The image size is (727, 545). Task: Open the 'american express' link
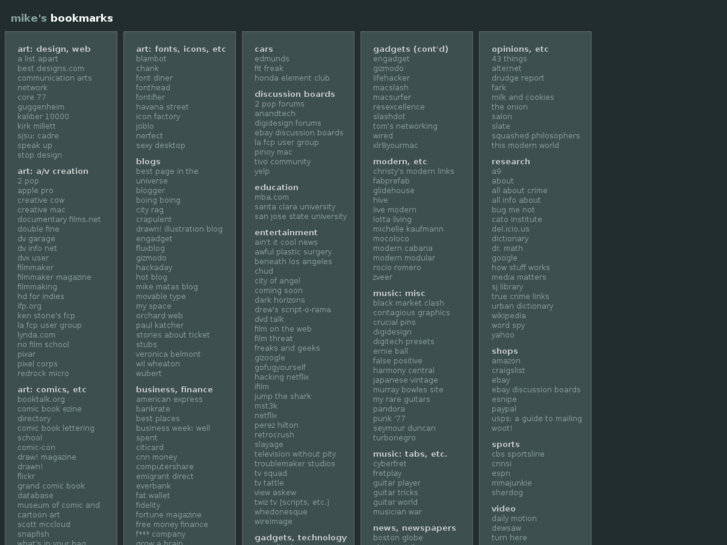click(x=169, y=399)
